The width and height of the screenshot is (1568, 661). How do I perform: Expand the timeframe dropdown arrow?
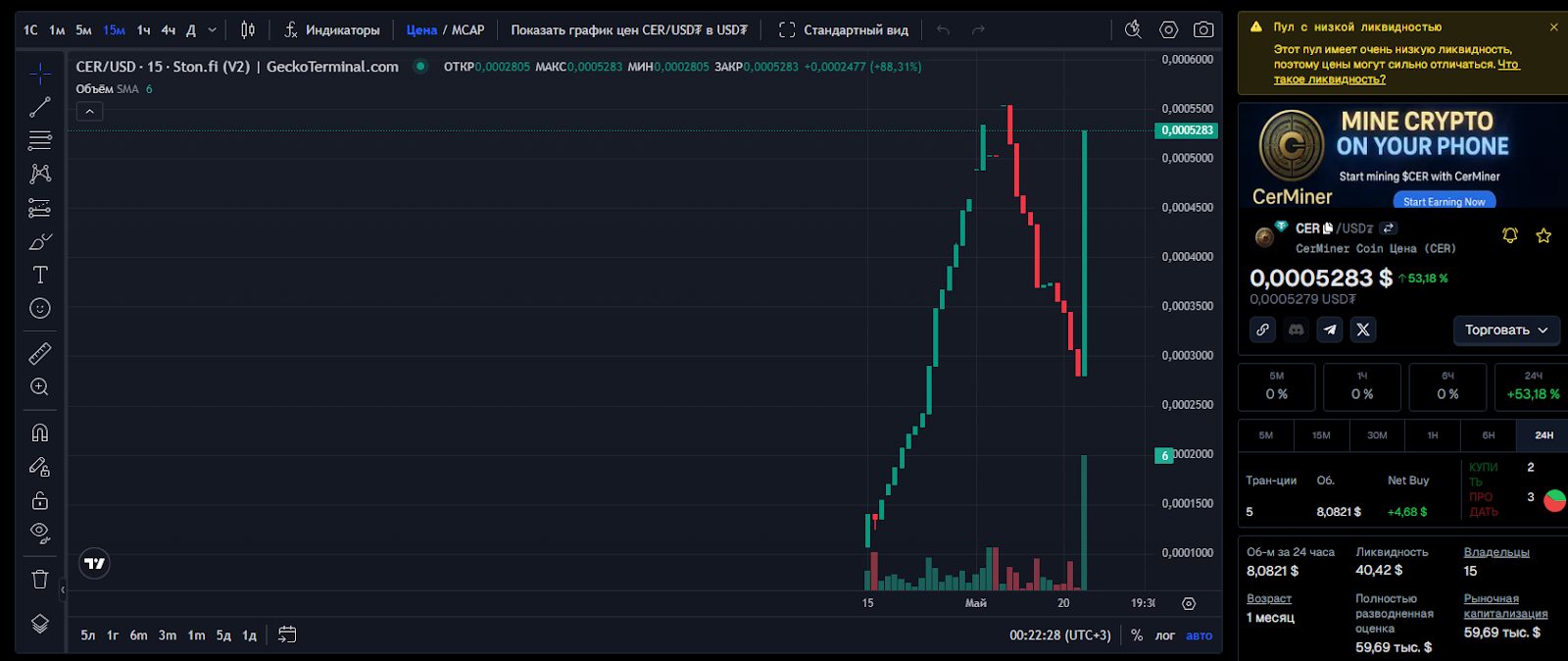pos(213,30)
